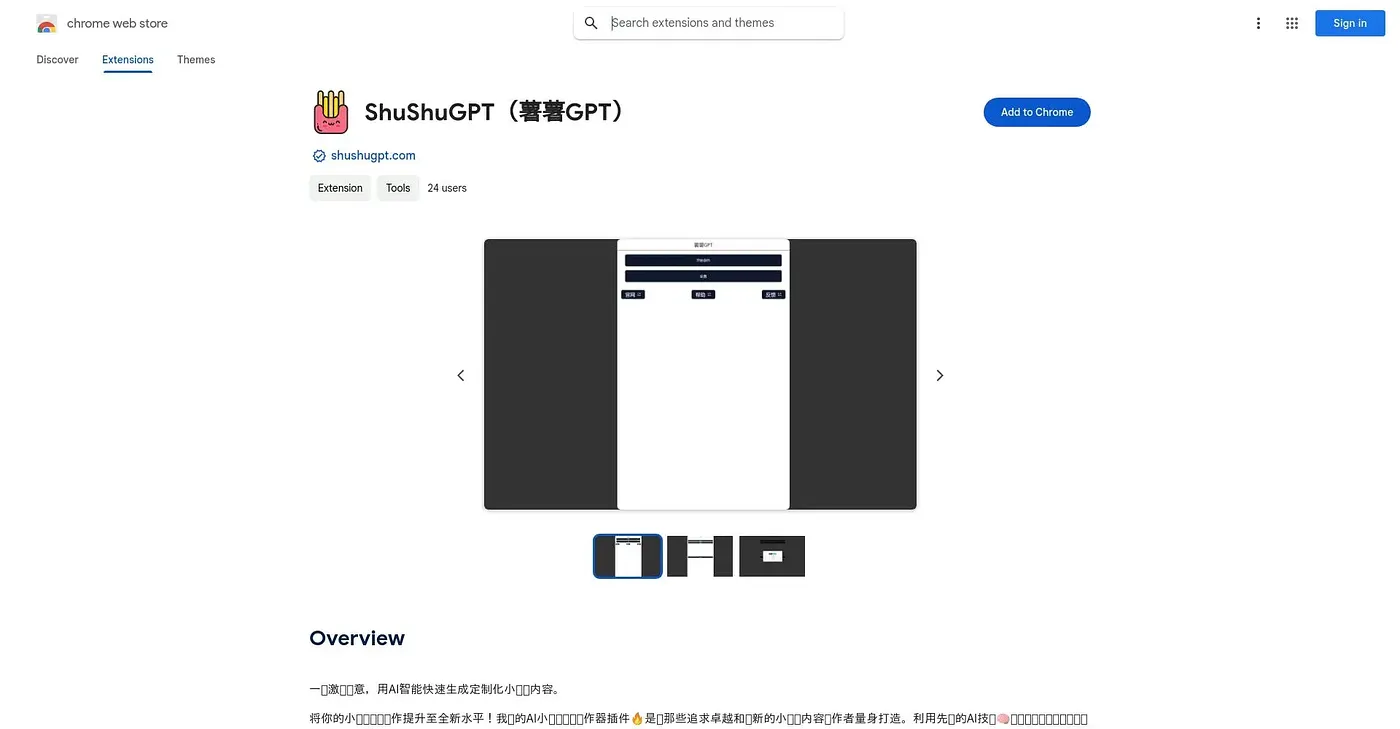Click the chrome web store title text

[x=117, y=23]
